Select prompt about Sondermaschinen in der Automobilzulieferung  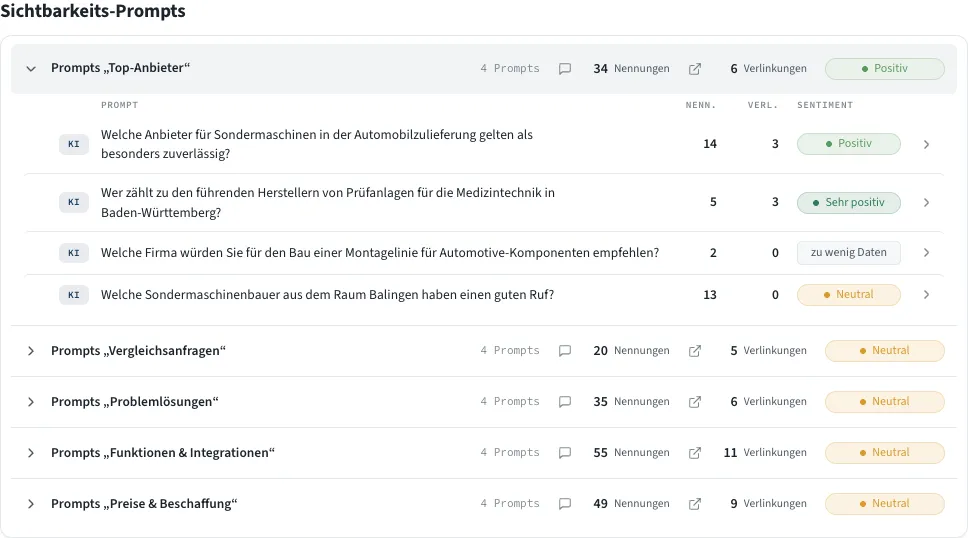317,144
